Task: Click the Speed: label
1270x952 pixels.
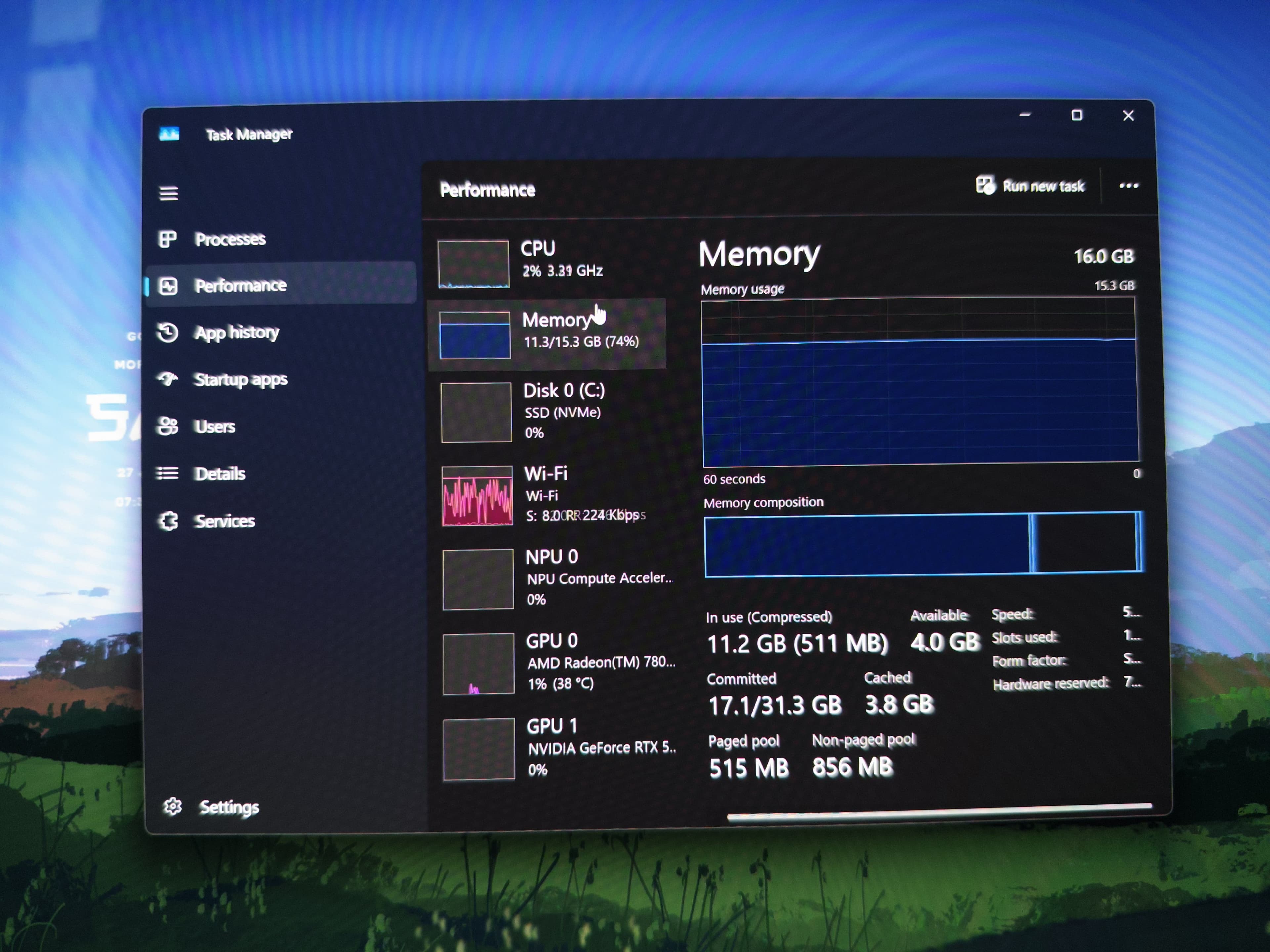Action: coord(1012,615)
